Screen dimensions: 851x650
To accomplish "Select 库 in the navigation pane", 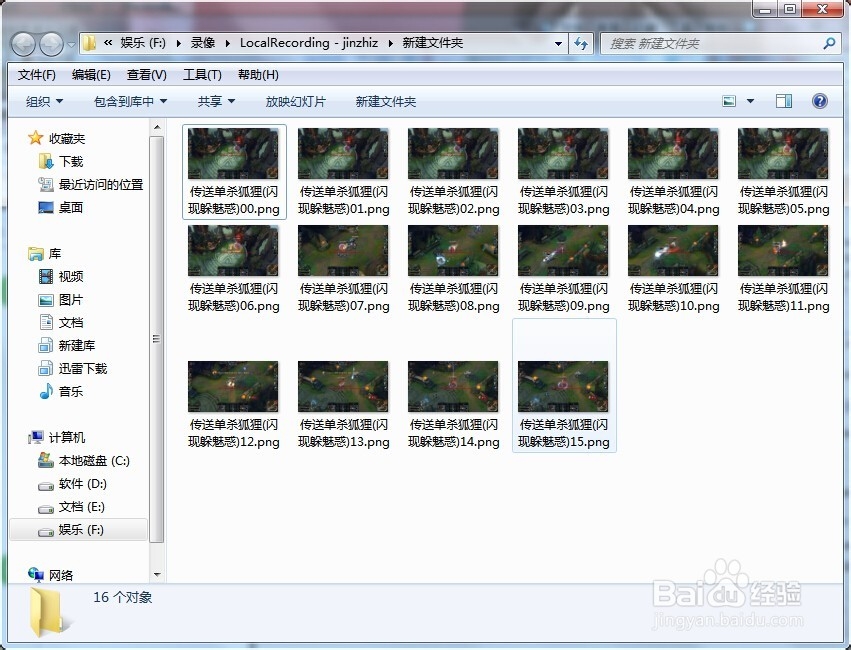I will (x=55, y=253).
